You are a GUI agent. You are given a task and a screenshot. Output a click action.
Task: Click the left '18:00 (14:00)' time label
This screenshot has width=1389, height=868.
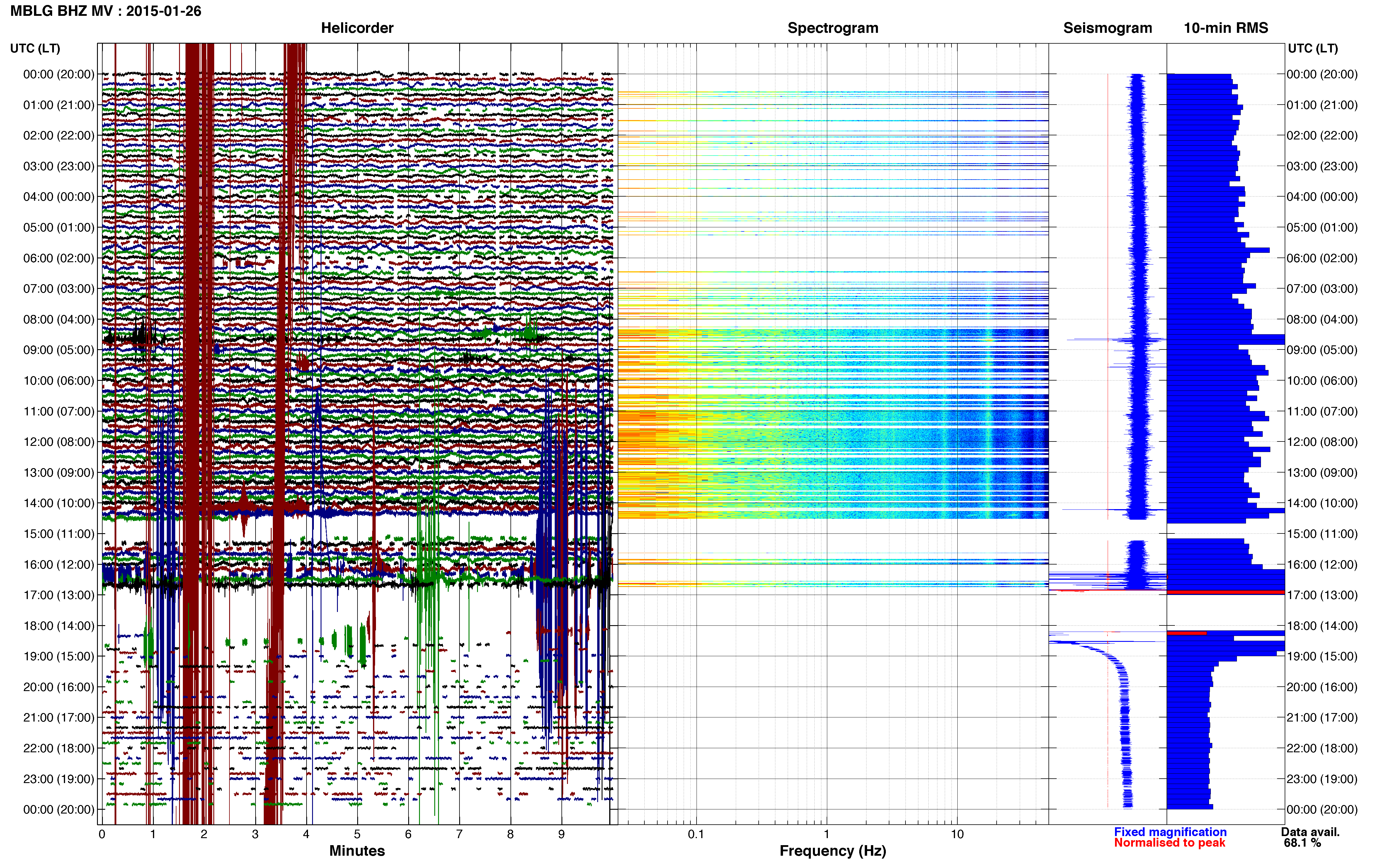(x=59, y=626)
